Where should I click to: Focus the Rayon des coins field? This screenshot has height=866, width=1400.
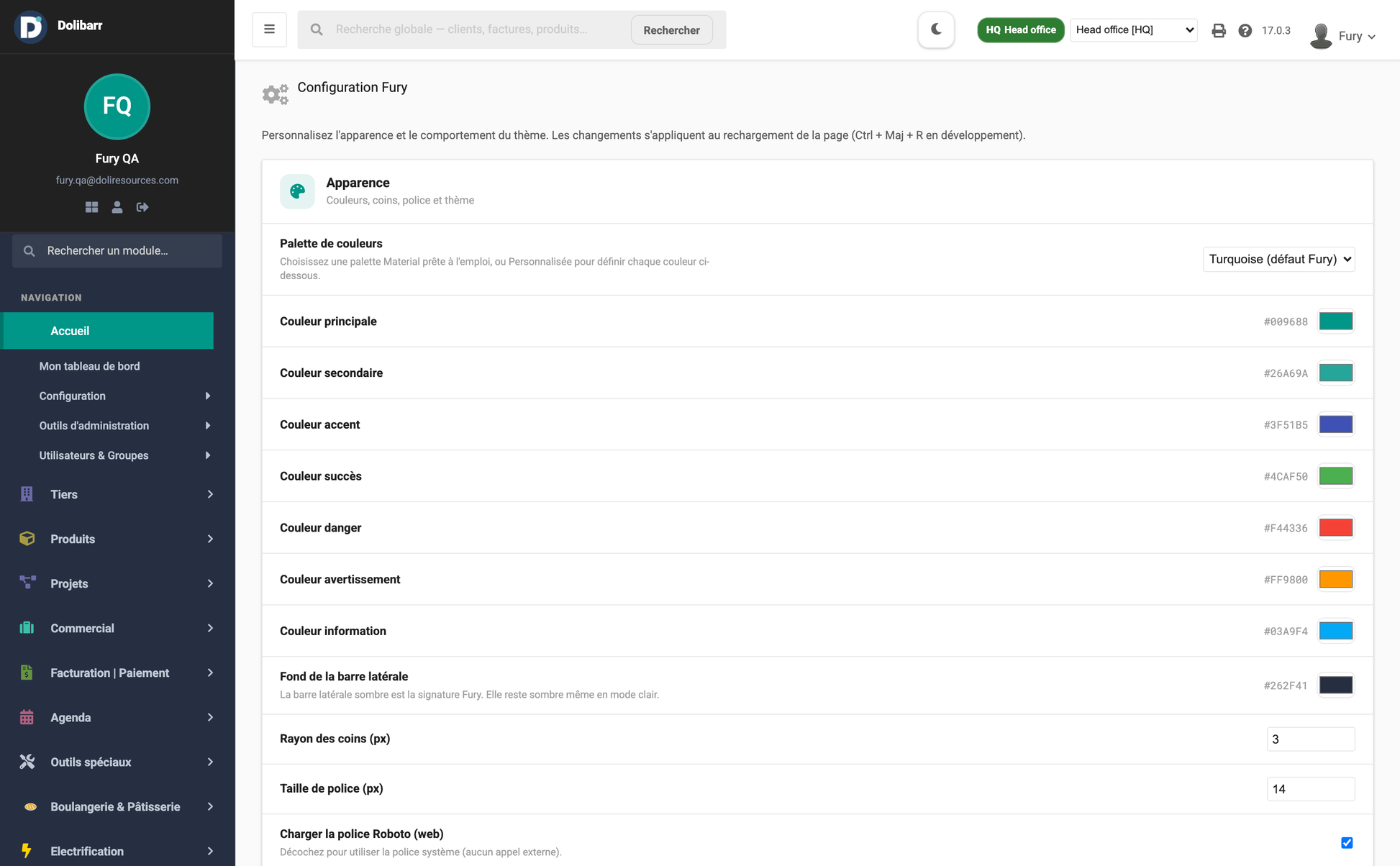(x=1310, y=739)
